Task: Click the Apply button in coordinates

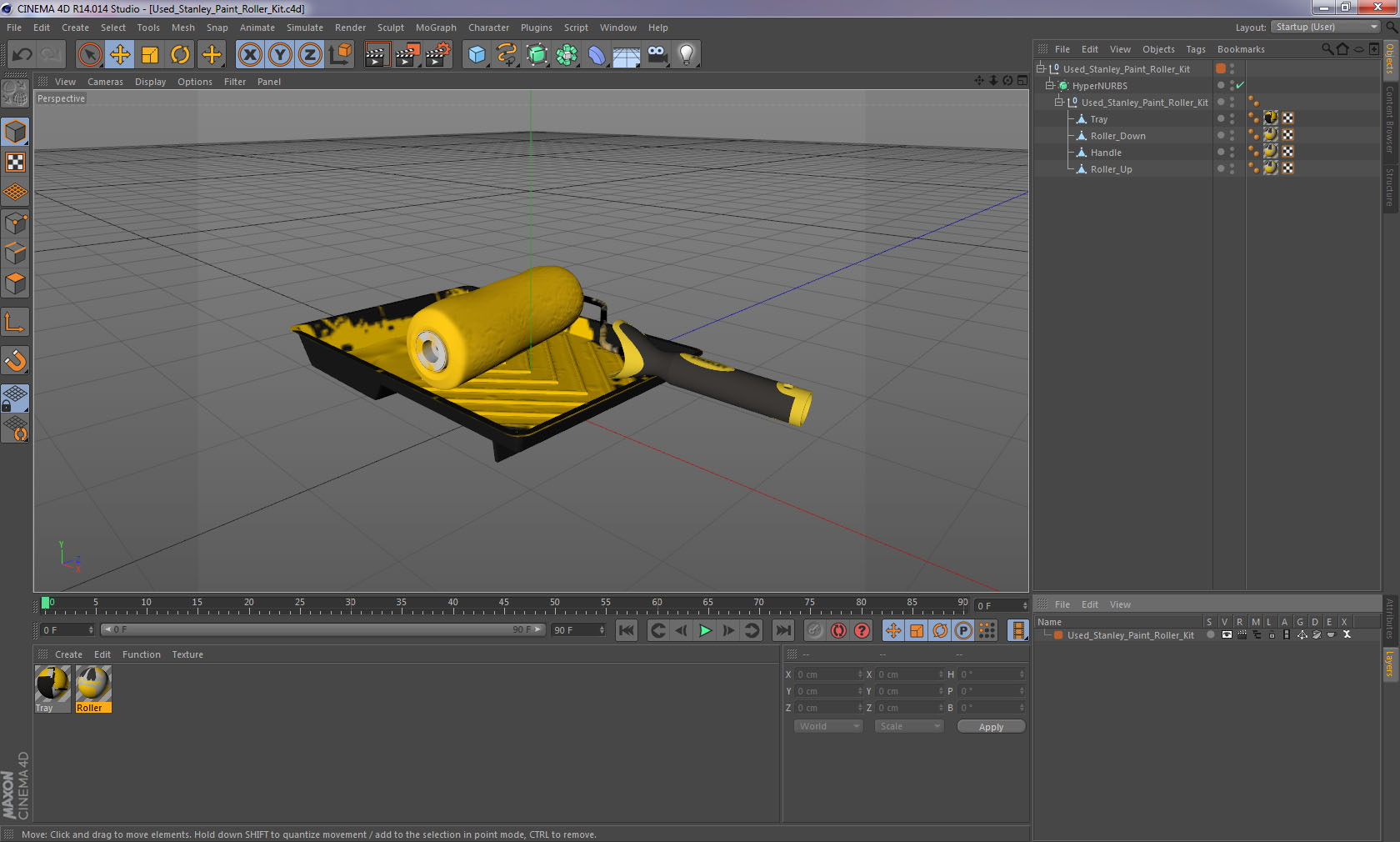Action: [x=991, y=727]
